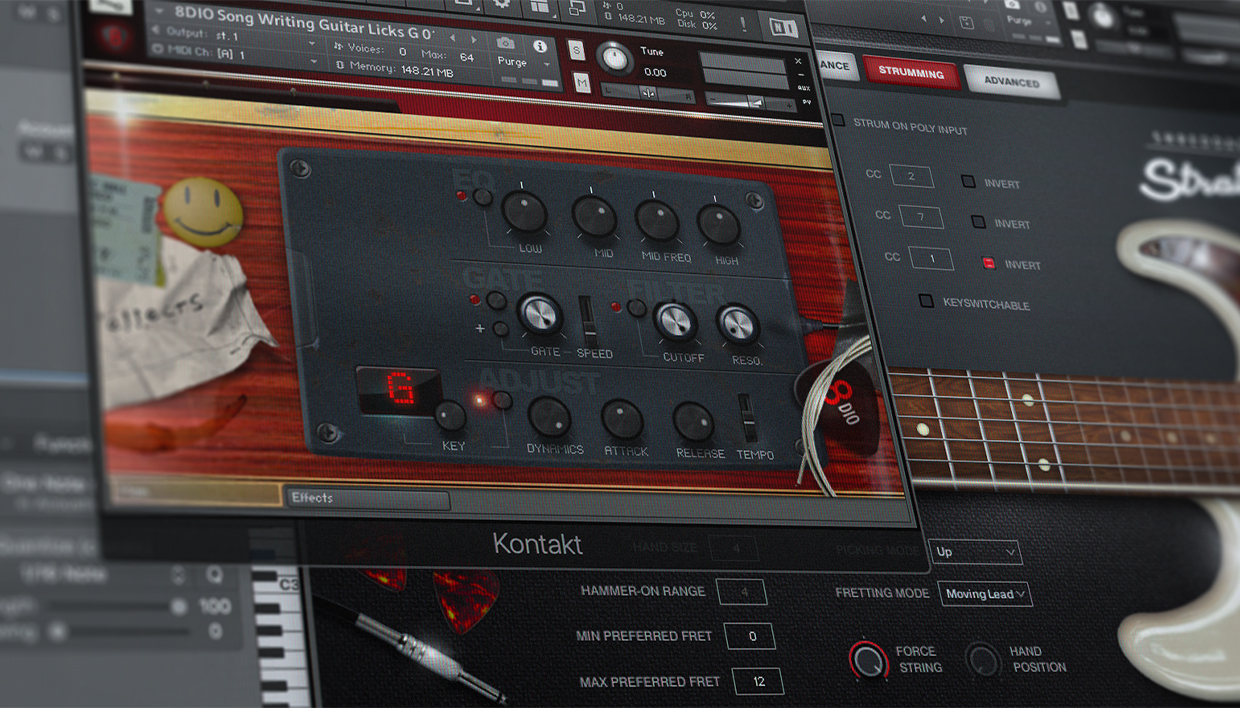Switch to the Advanced tab
Image resolution: width=1240 pixels, height=708 pixels.
(x=1012, y=82)
